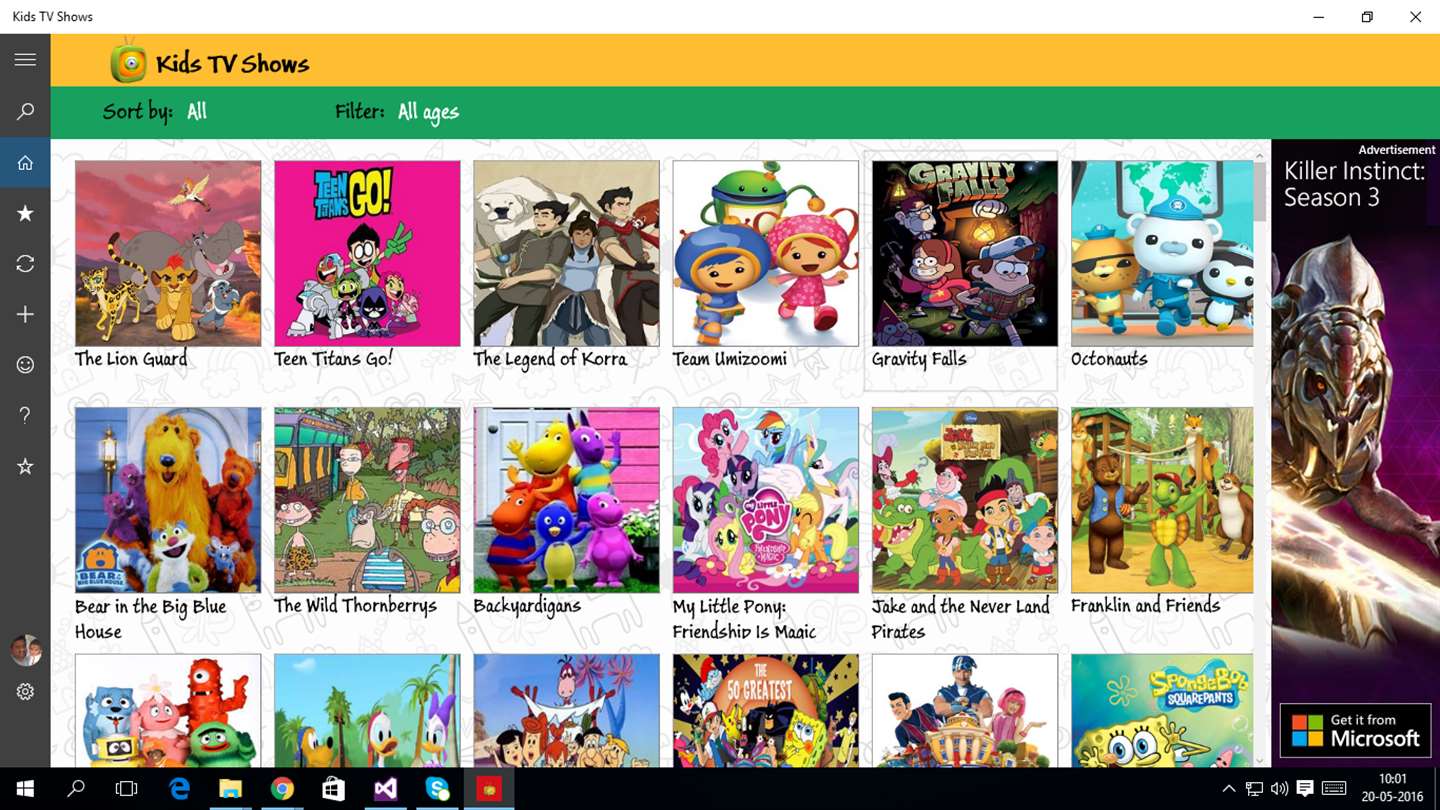Click the Backyardigans title label
The image size is (1440, 810).
tap(527, 606)
